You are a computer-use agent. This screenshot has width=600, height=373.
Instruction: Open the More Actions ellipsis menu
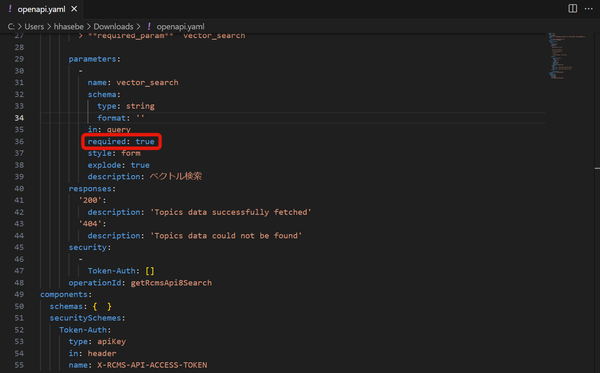point(589,8)
